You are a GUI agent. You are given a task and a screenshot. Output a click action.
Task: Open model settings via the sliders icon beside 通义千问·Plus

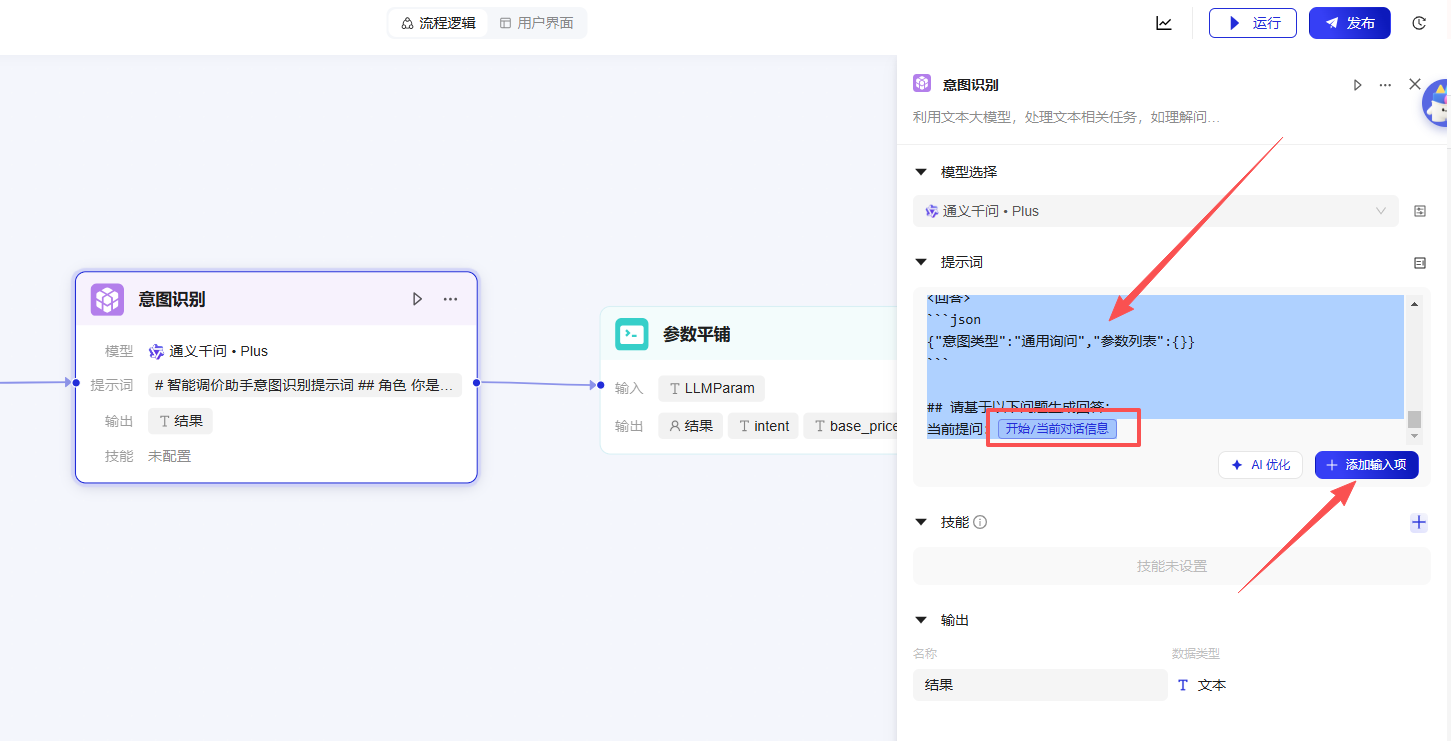click(1419, 211)
